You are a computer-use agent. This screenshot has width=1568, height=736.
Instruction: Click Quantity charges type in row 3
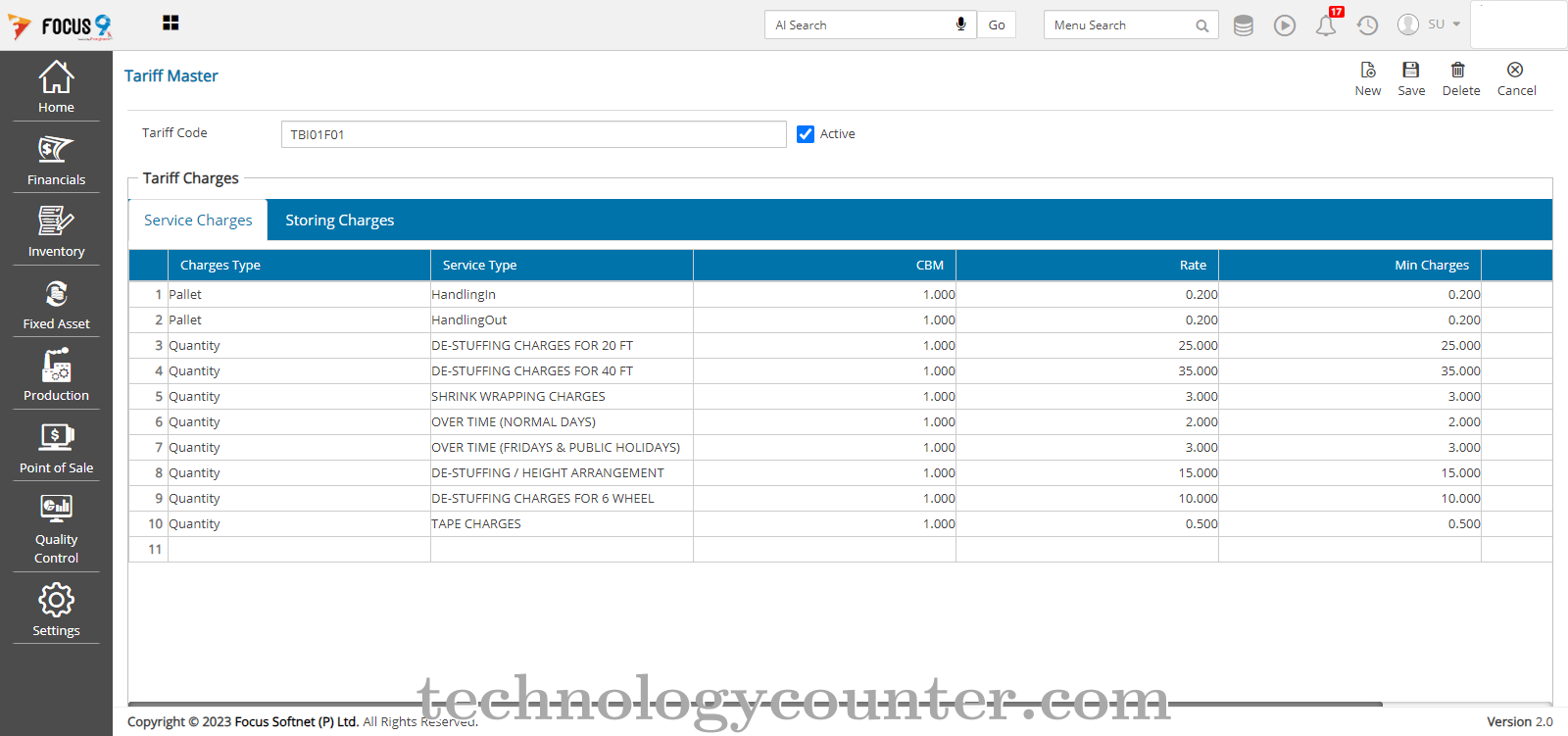click(299, 345)
